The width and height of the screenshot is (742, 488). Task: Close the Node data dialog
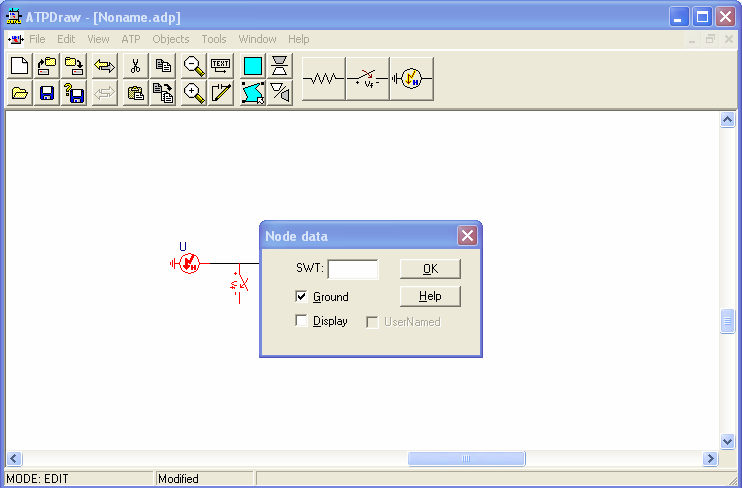(468, 235)
